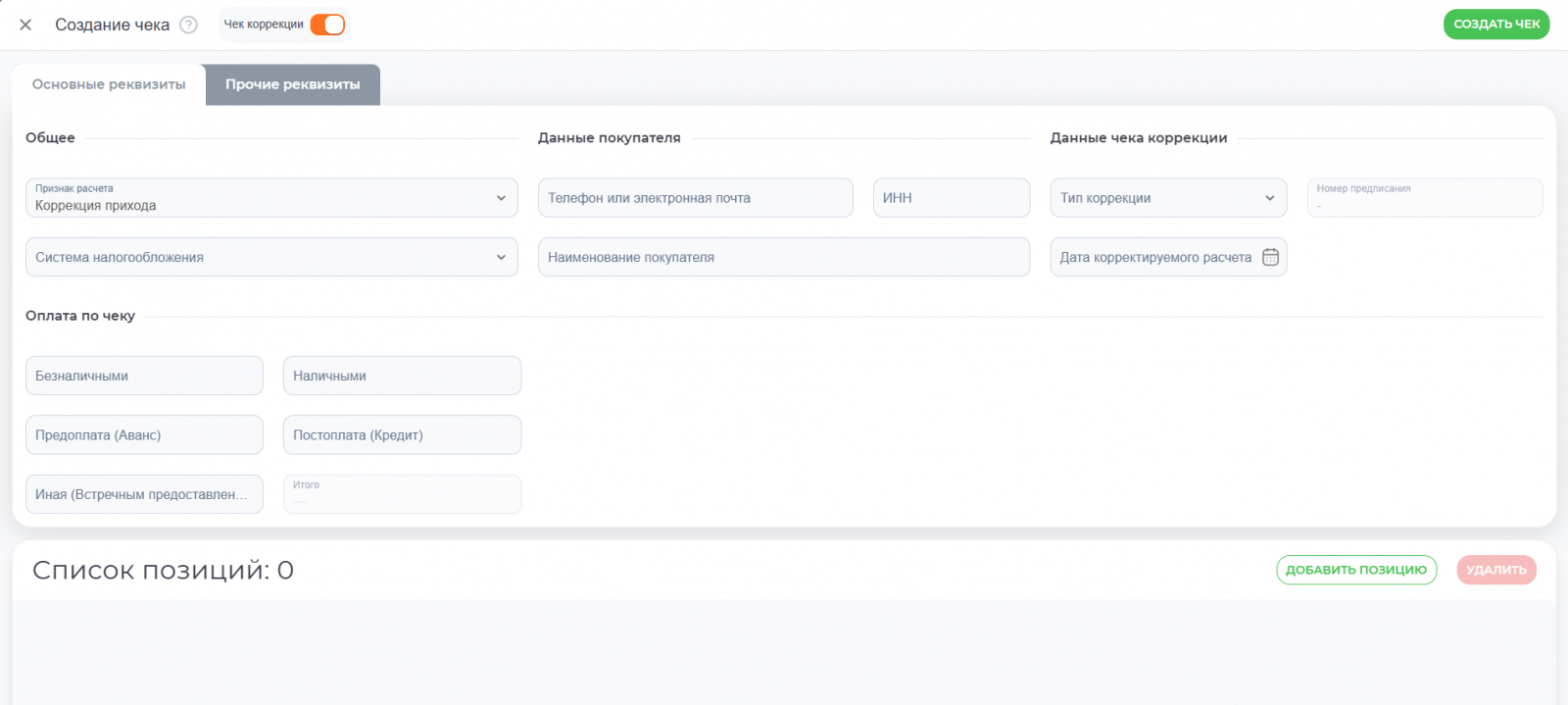Viewport: 1568px width, 705px height.
Task: Click the ДОБАВИТЬ ПОЗИЦИЮ button
Action: (1356, 570)
